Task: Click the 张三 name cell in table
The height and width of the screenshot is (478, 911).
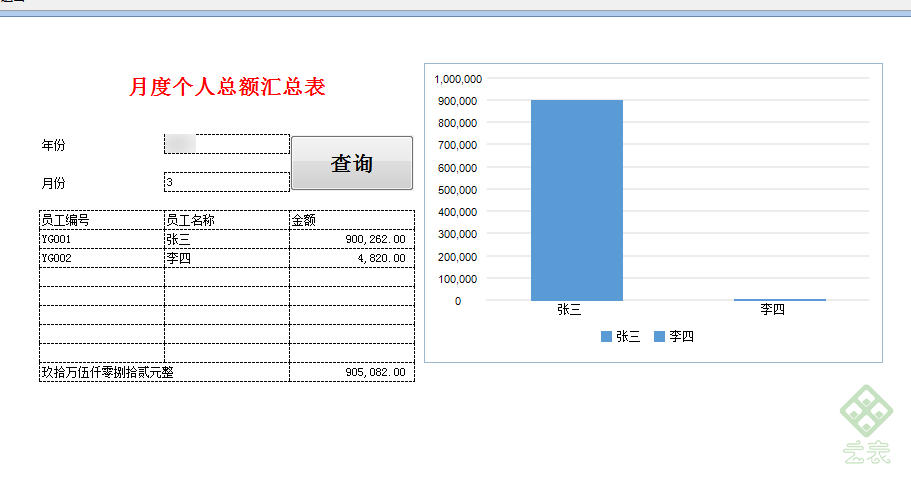Action: pos(227,239)
